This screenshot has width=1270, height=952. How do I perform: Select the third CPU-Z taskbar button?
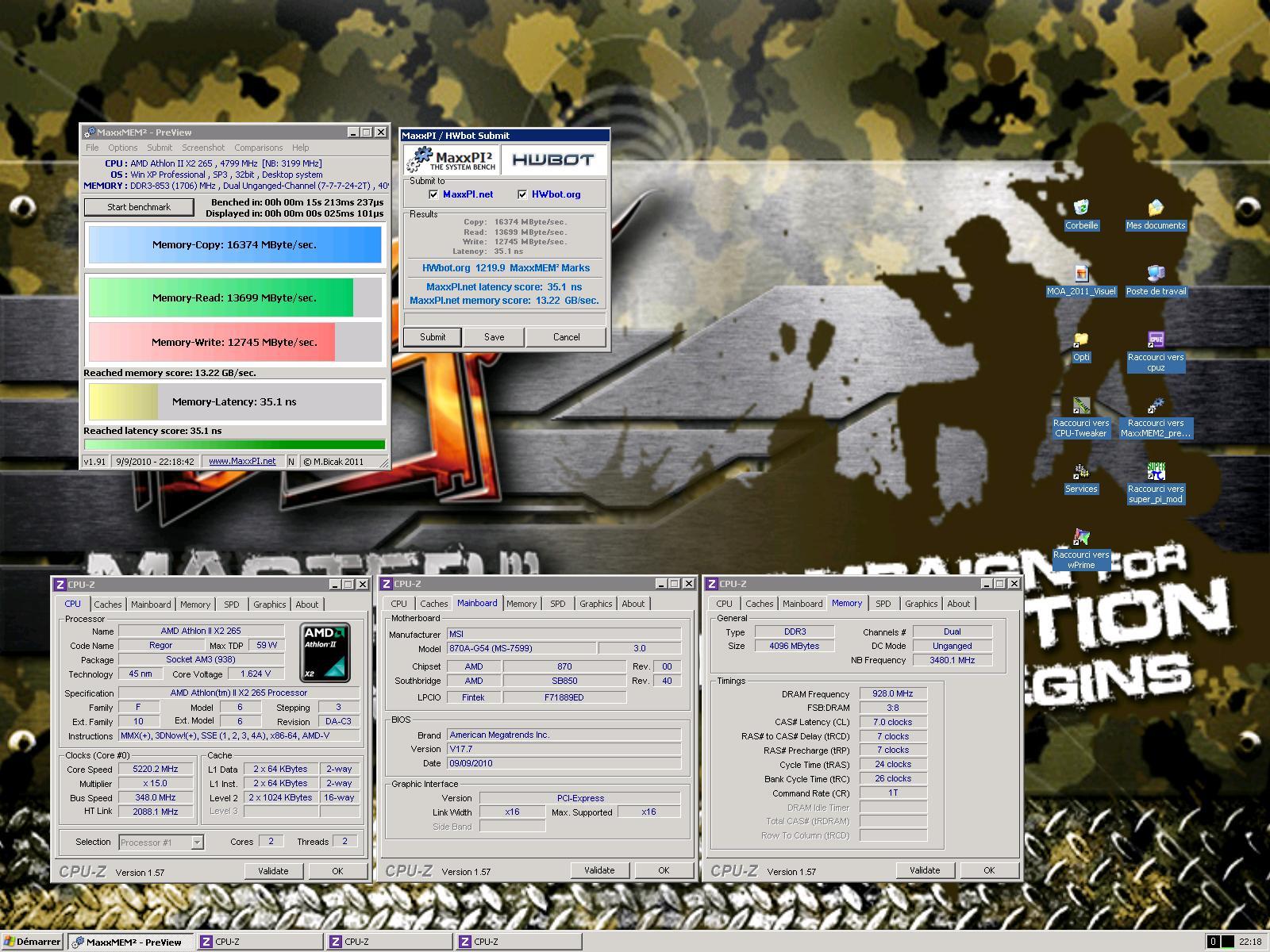coord(519,942)
